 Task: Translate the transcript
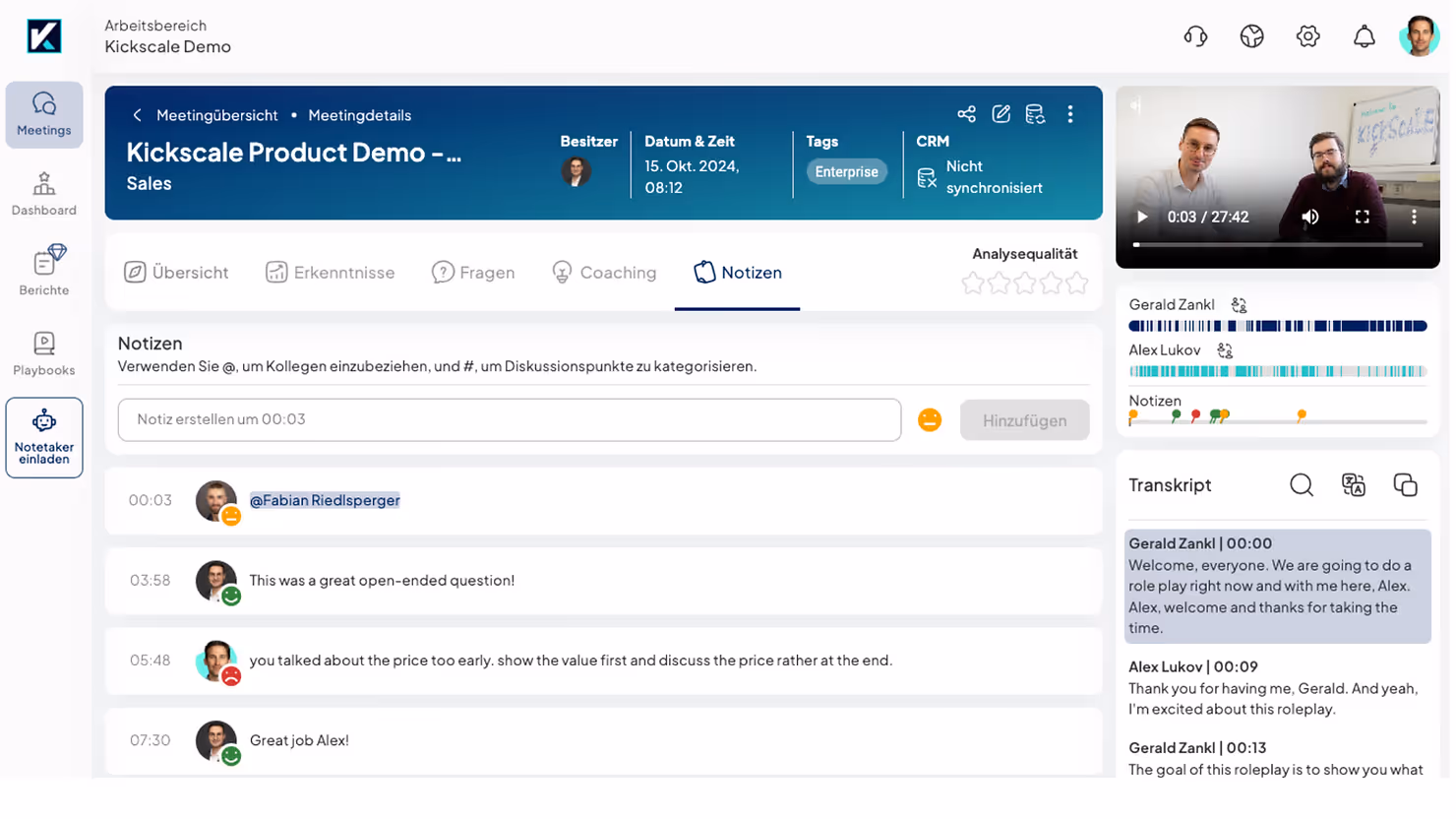(x=1354, y=484)
